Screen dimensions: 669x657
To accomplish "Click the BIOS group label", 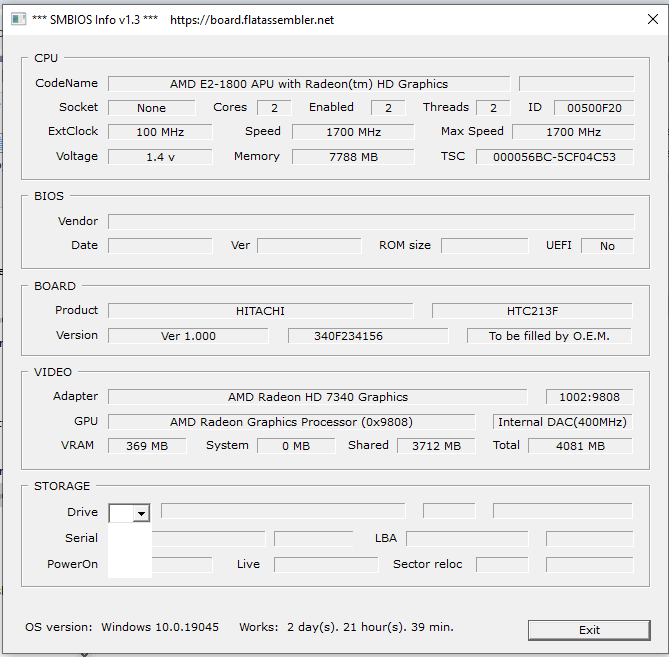I will tap(49, 196).
